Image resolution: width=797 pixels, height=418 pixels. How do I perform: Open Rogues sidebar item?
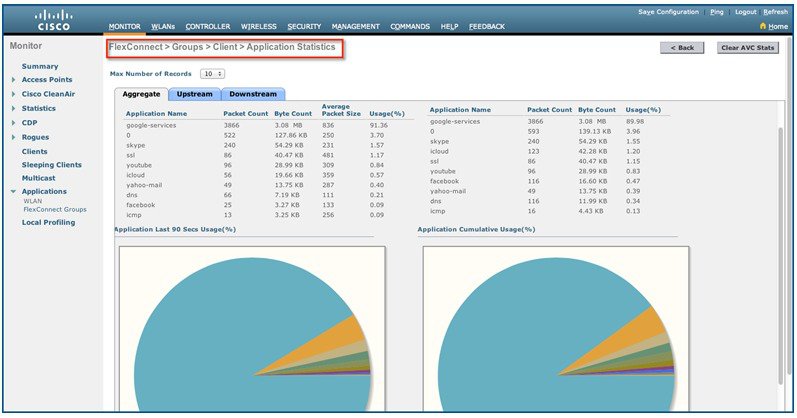click(35, 137)
